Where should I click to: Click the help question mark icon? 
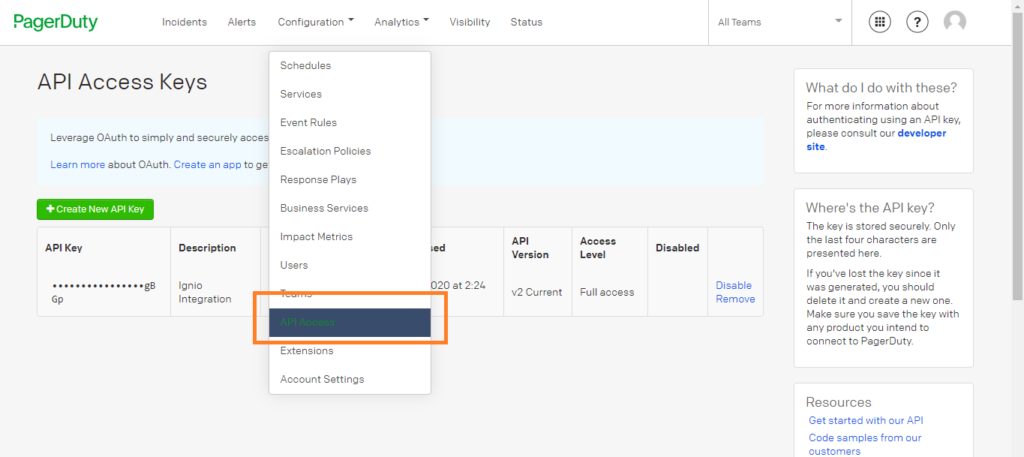click(917, 22)
